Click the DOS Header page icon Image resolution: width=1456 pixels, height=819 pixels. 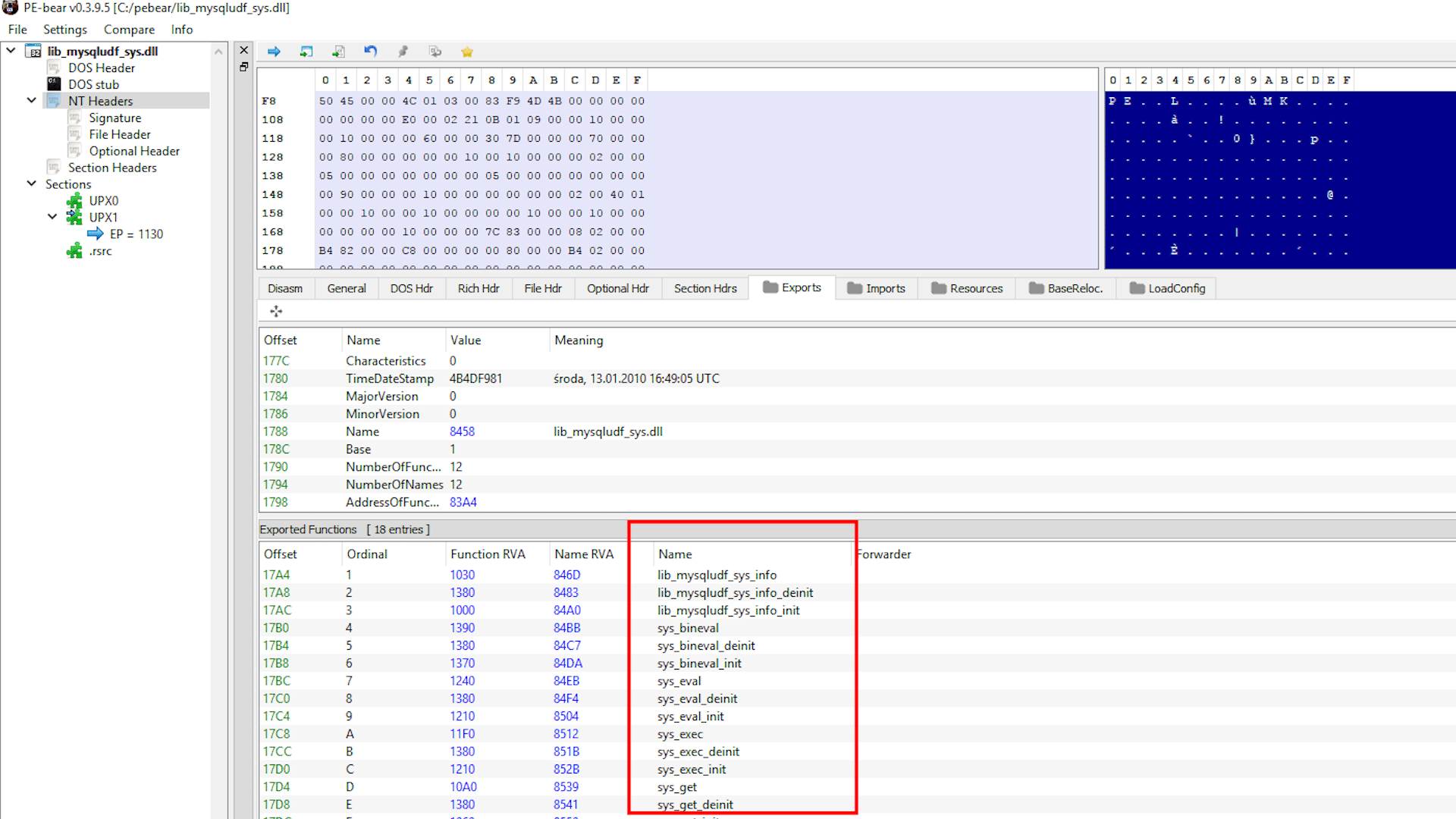[54, 67]
